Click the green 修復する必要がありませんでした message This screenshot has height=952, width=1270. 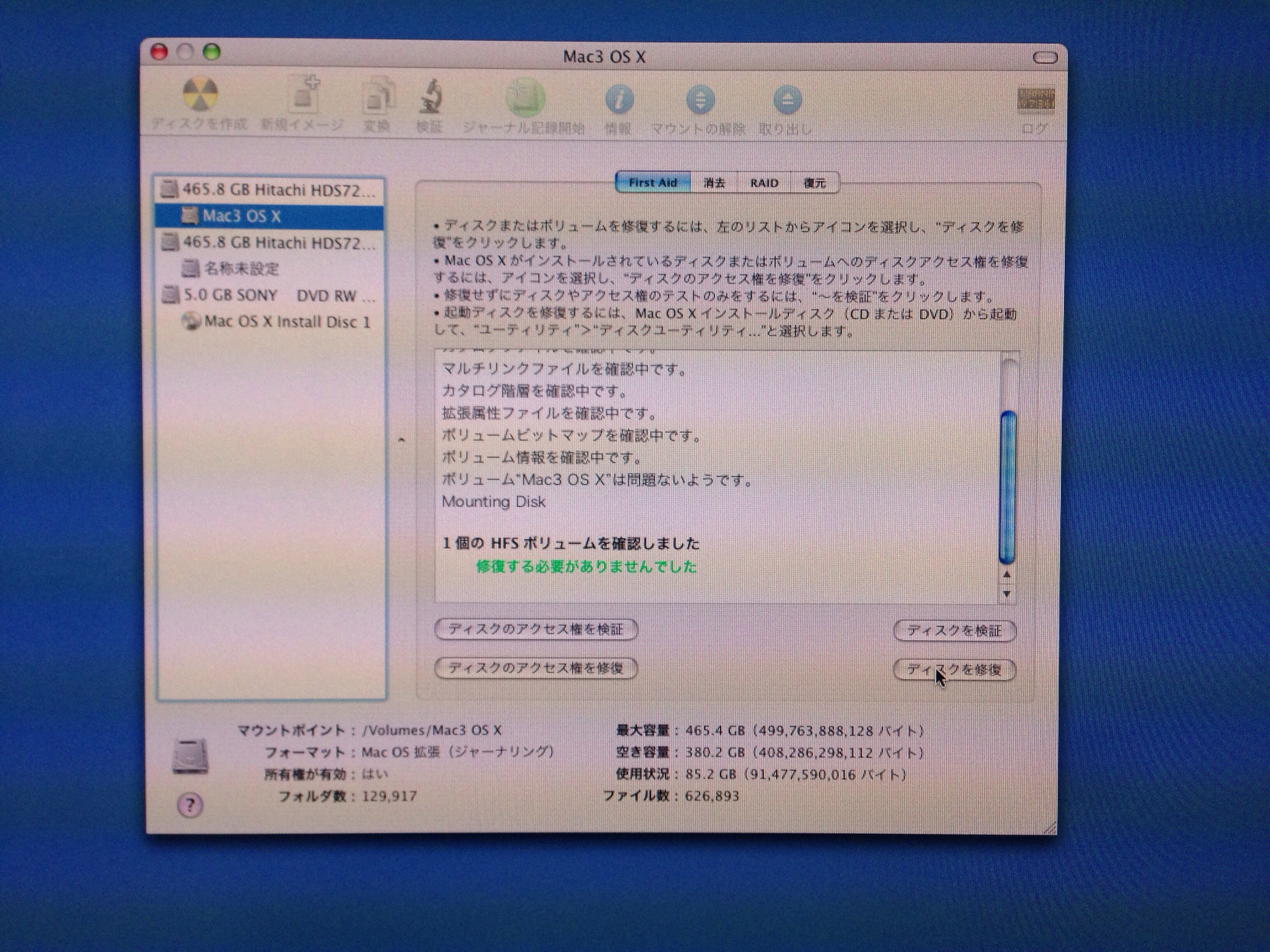tap(586, 567)
